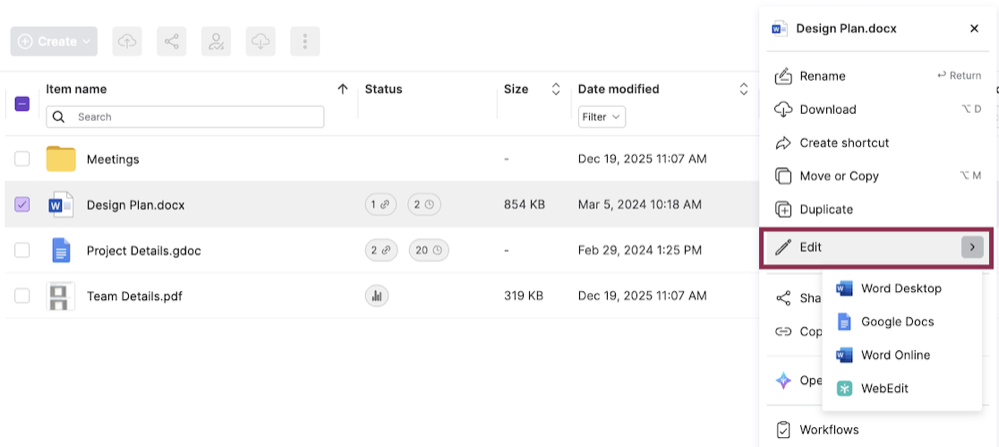Toggle the select-all checkbox in header
This screenshot has width=999, height=447.
[22, 103]
